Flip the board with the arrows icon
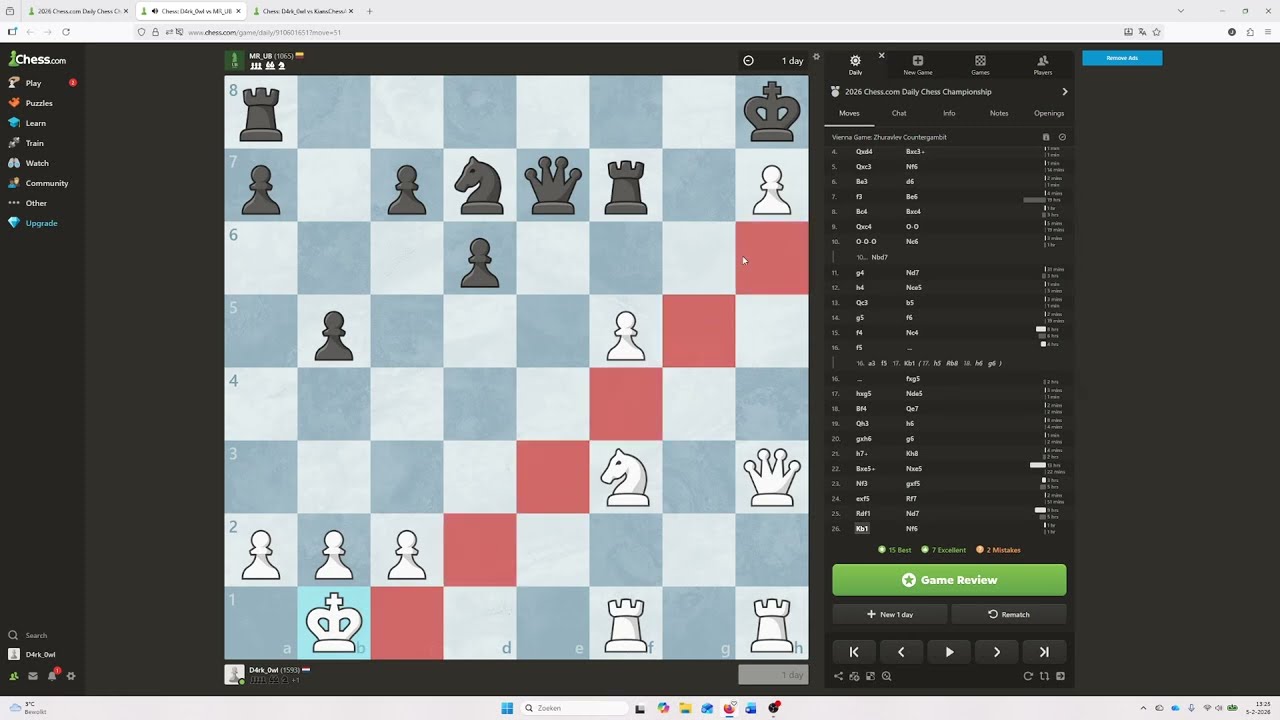1280x720 pixels. click(x=1044, y=676)
